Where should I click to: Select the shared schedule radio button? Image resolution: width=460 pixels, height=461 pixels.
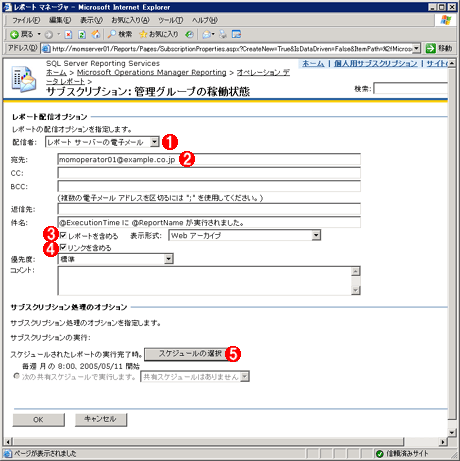16,376
